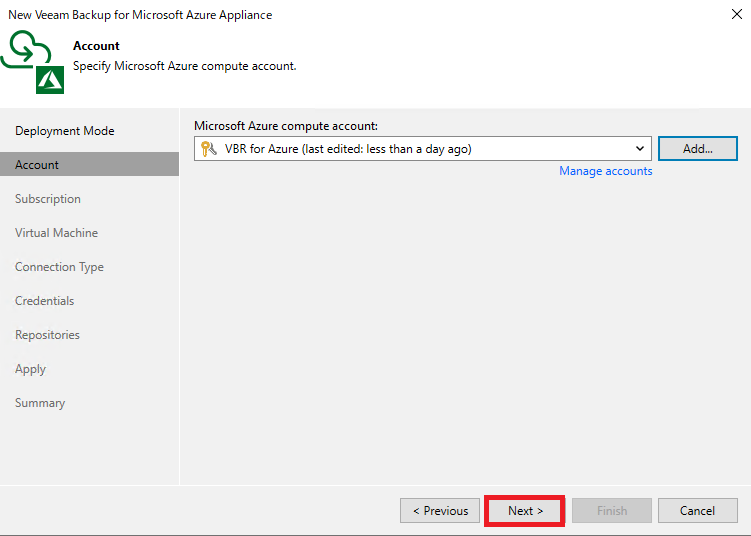Click the keys icon in account field
The width and height of the screenshot is (751, 536).
tap(209, 149)
